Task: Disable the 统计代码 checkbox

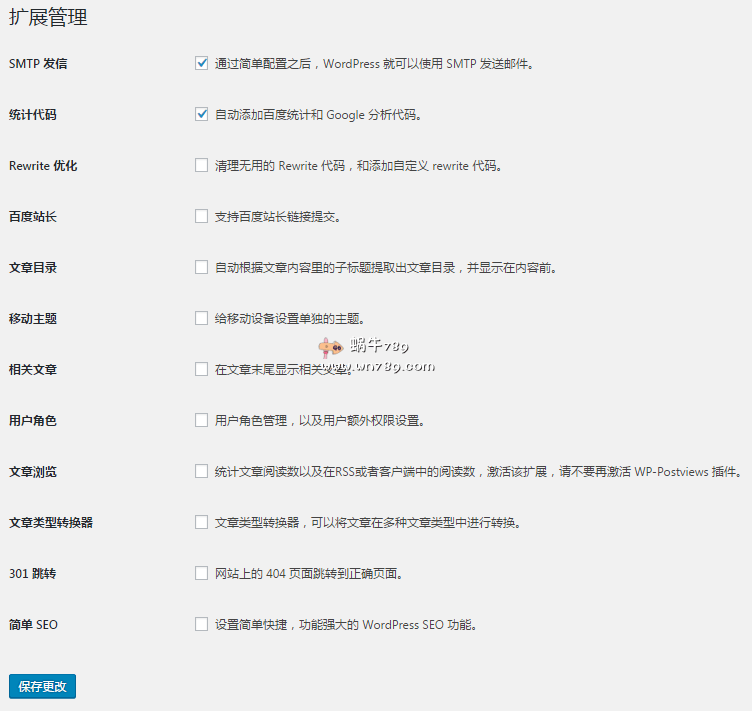Action: [x=202, y=114]
